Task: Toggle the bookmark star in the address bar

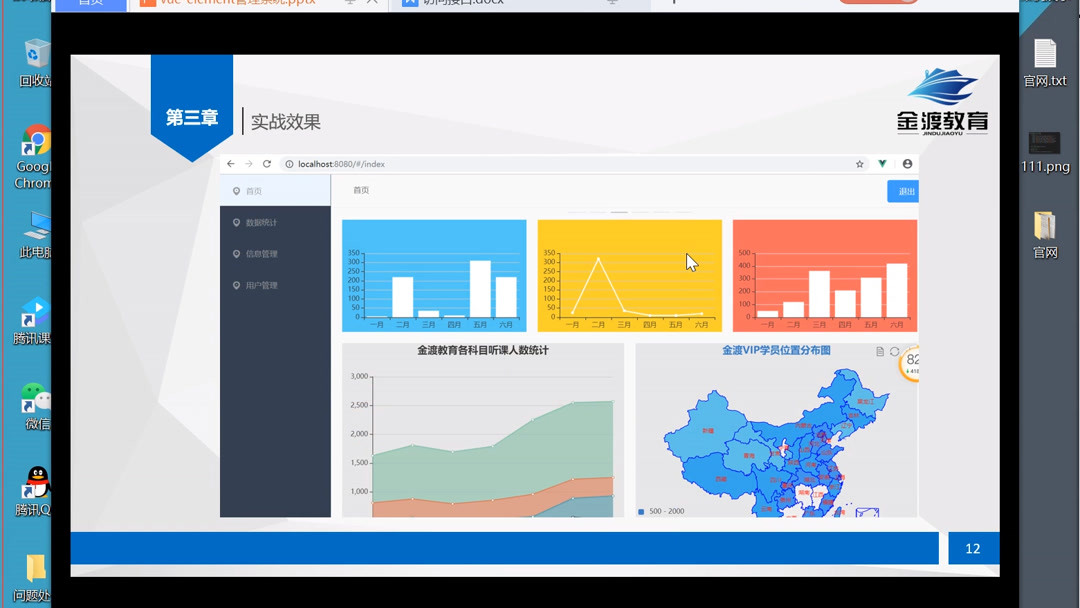Action: pyautogui.click(x=857, y=164)
